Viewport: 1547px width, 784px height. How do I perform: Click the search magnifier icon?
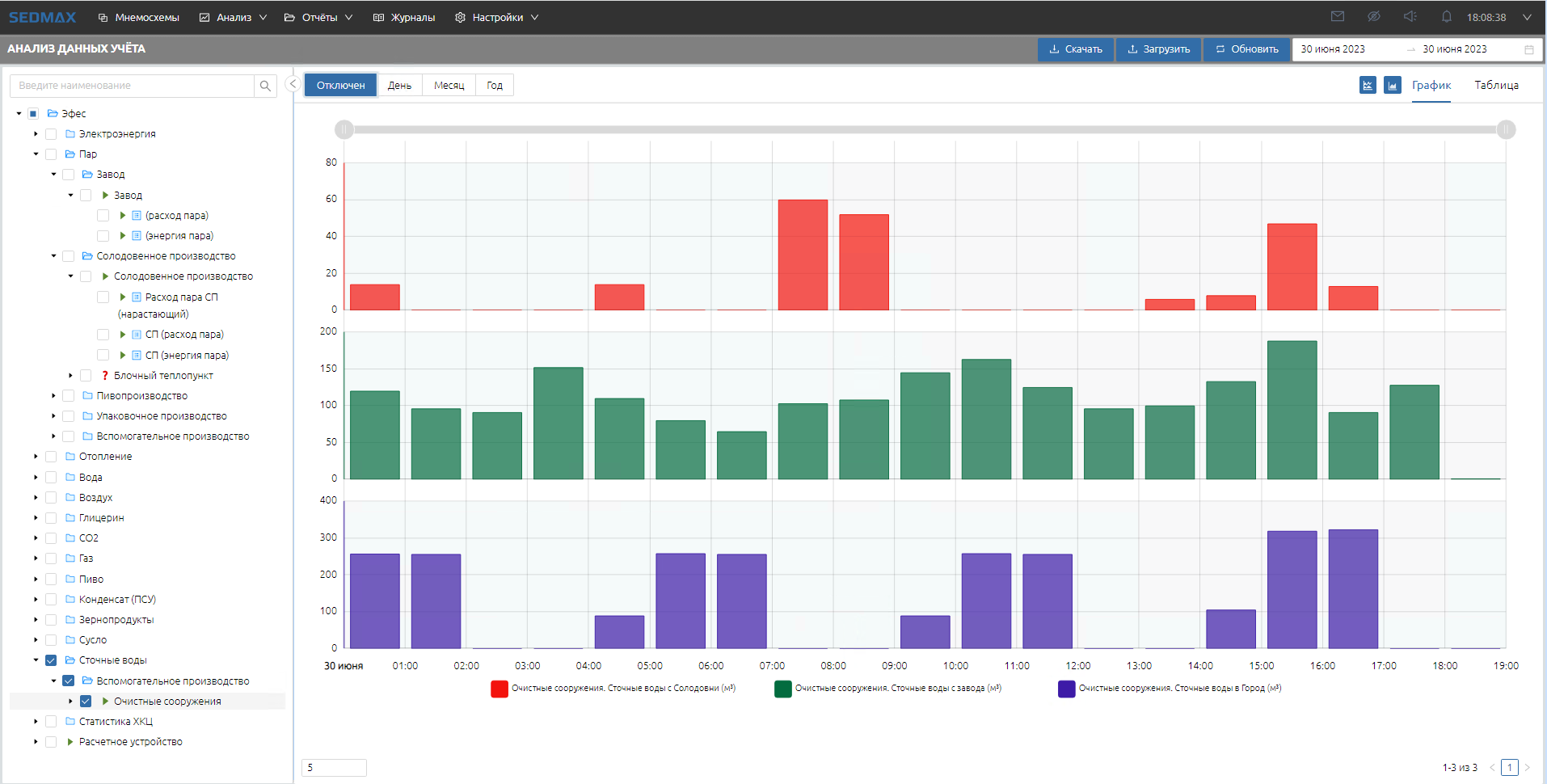tap(265, 86)
